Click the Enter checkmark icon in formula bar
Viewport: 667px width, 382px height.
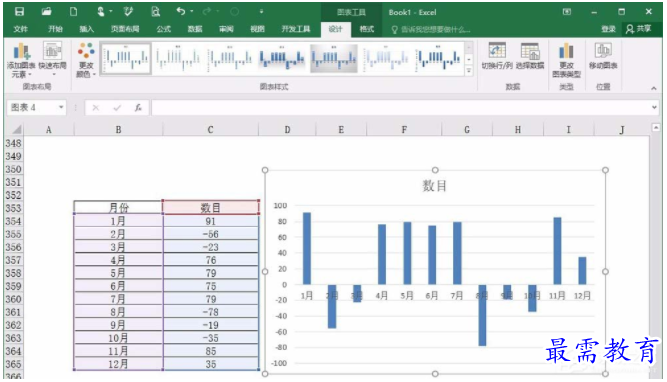pos(117,108)
